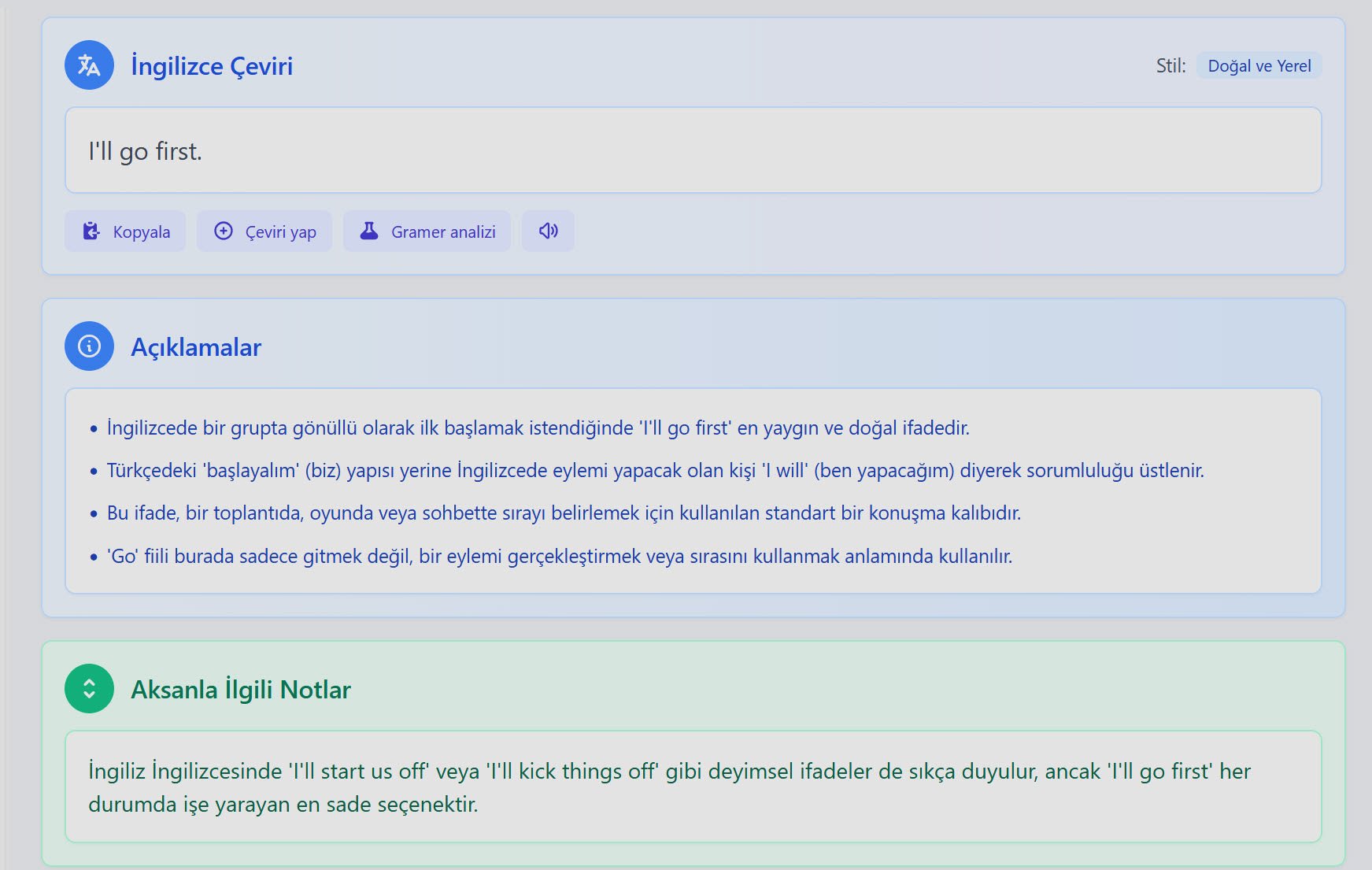Click the first explanation about 'en yaygın ve doğal ifadedir'
The width and height of the screenshot is (1372, 870).
(538, 428)
